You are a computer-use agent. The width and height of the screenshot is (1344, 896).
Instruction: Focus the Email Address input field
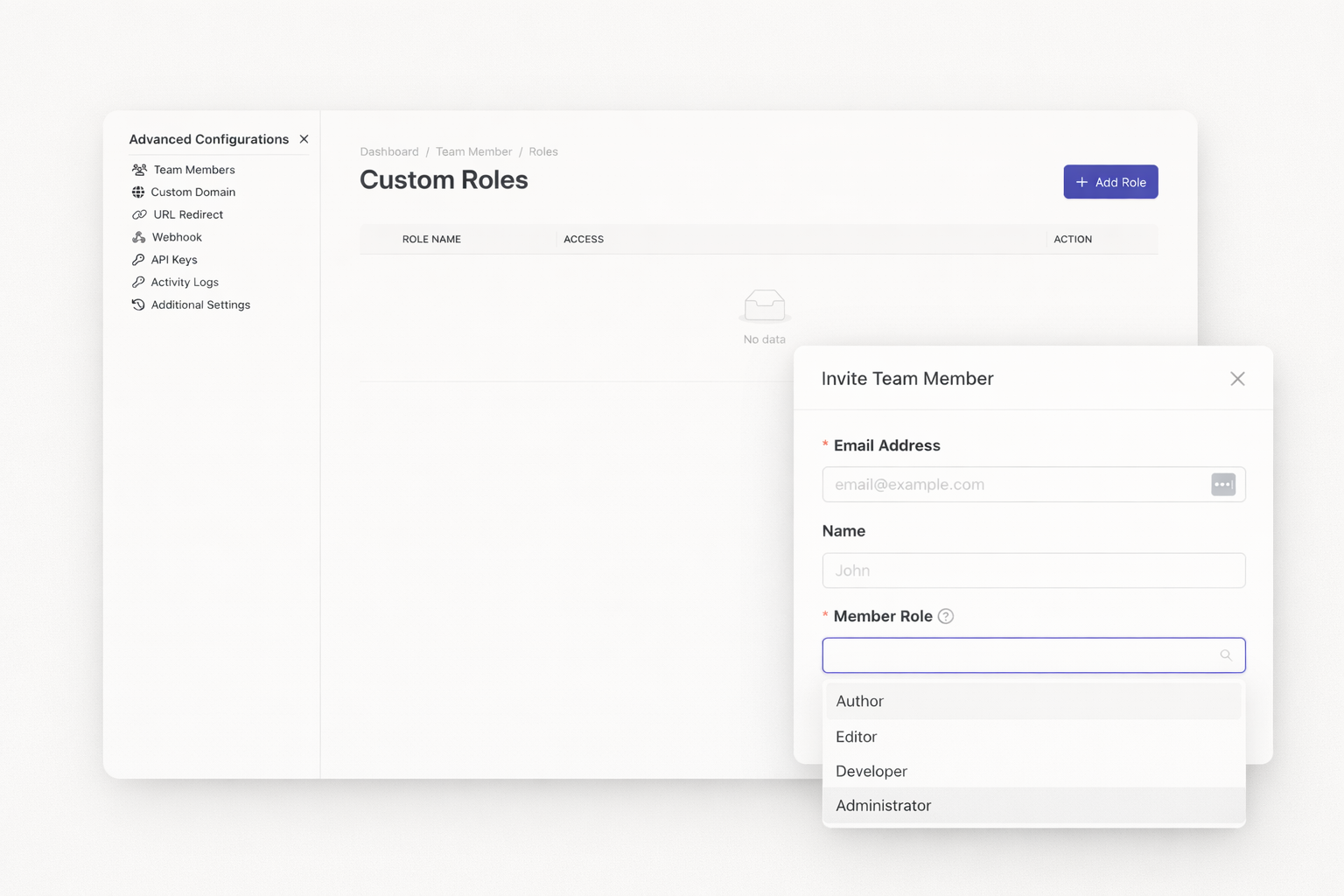click(x=1015, y=485)
